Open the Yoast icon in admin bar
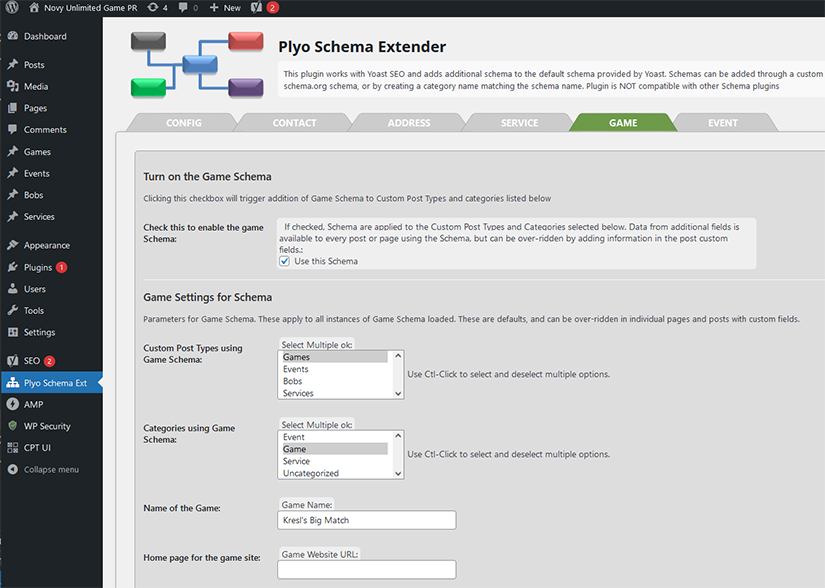The height and width of the screenshot is (588, 825). coord(256,7)
